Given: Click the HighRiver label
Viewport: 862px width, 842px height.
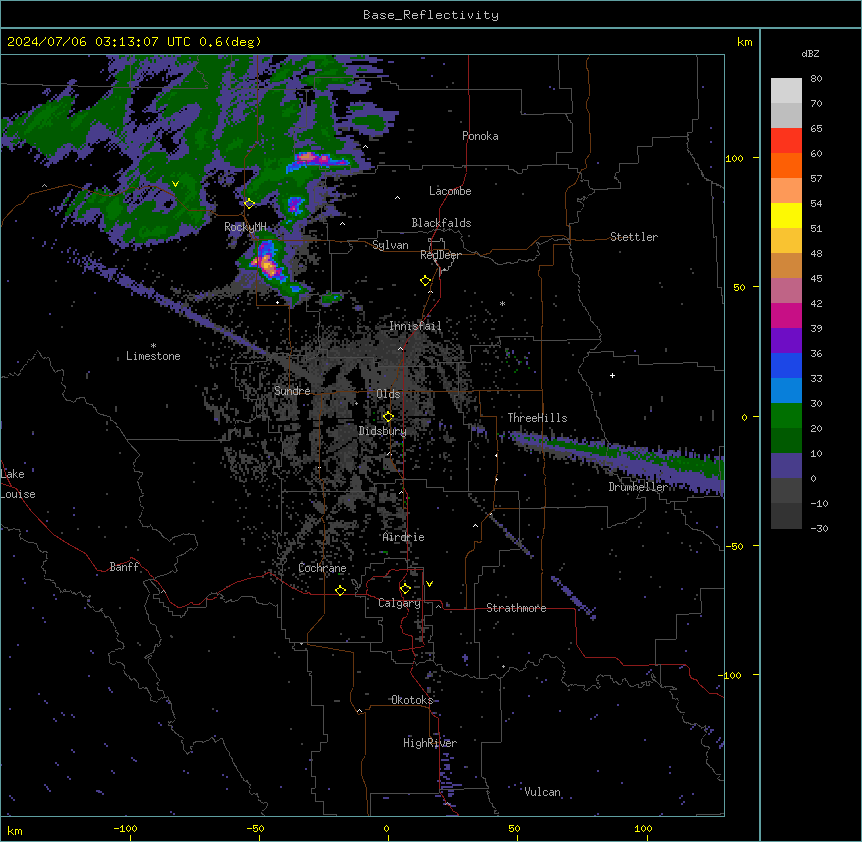Looking at the screenshot, I should pyautogui.click(x=430, y=743).
